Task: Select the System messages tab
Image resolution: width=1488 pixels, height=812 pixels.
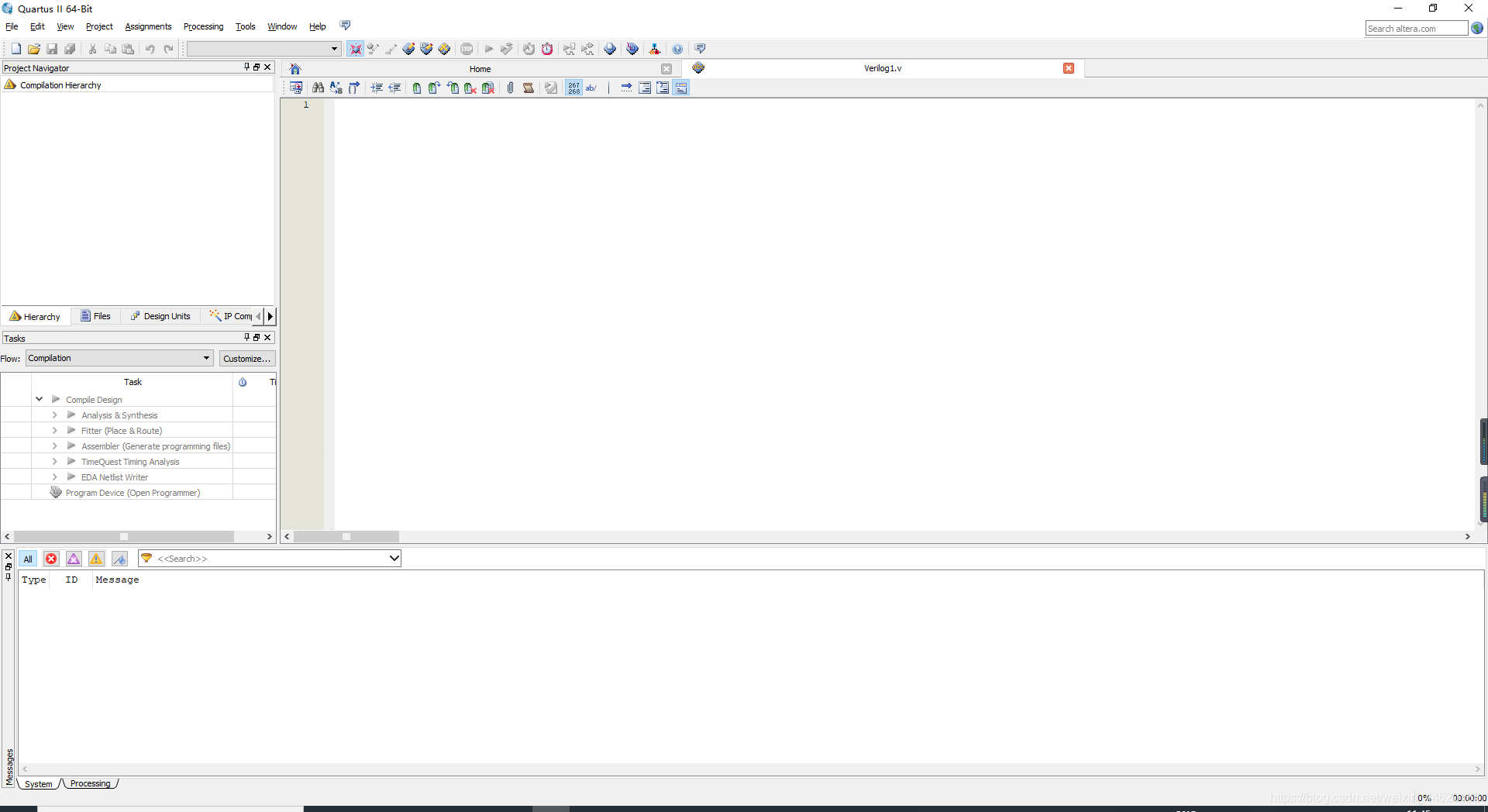Action: click(x=38, y=784)
